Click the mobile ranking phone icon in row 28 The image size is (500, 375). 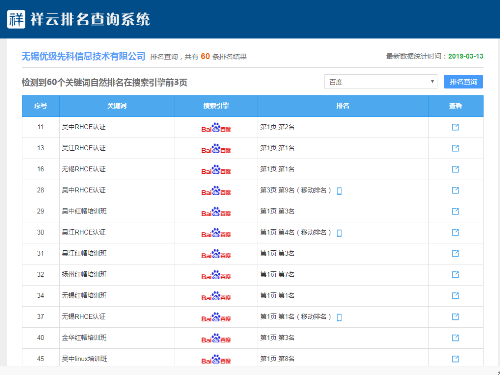pos(339,191)
